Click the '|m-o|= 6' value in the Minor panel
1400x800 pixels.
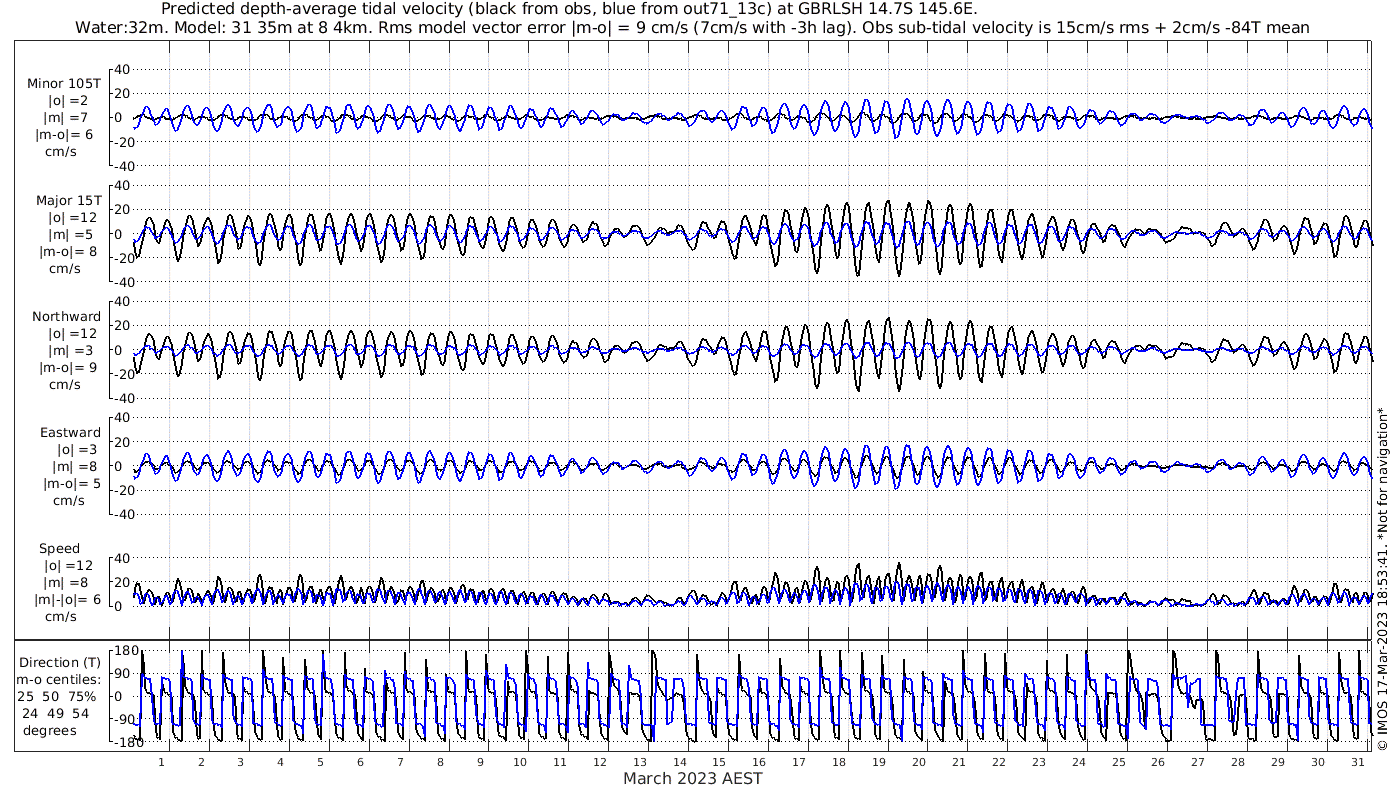coord(66,135)
